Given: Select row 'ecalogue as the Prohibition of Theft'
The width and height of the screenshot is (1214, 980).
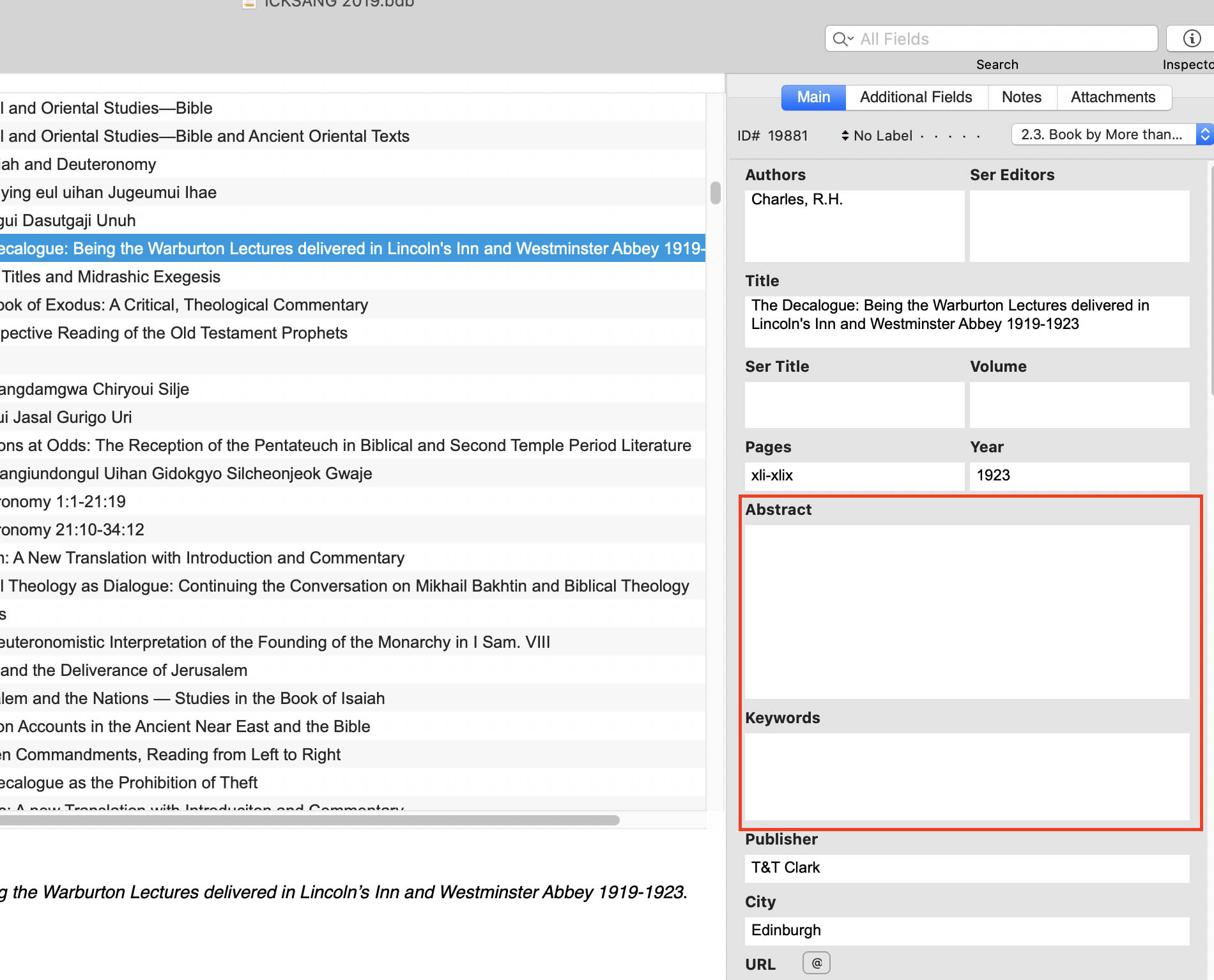Looking at the screenshot, I should pyautogui.click(x=353, y=783).
